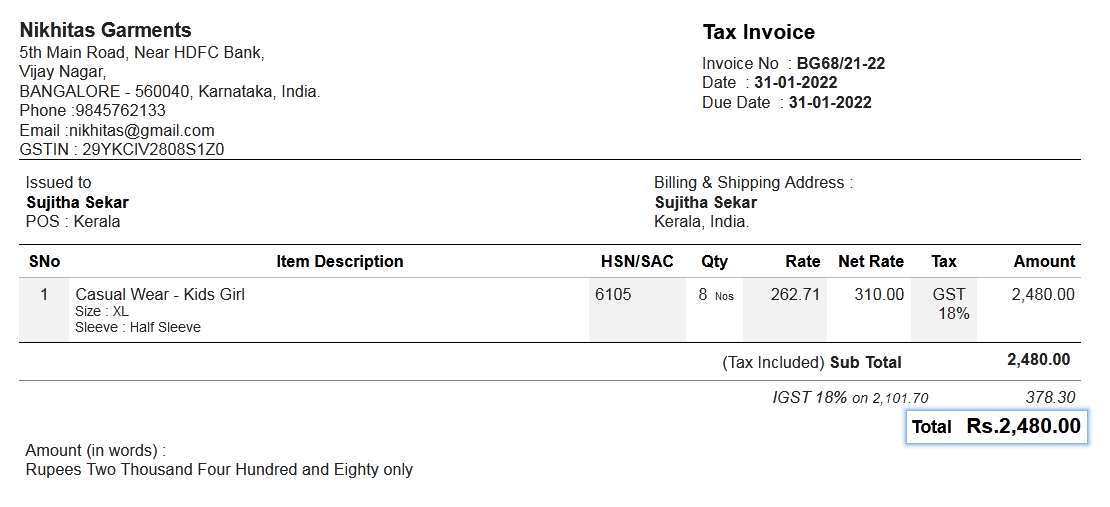Select the Tax Invoice heading
The width and height of the screenshot is (1110, 507).
[x=758, y=33]
